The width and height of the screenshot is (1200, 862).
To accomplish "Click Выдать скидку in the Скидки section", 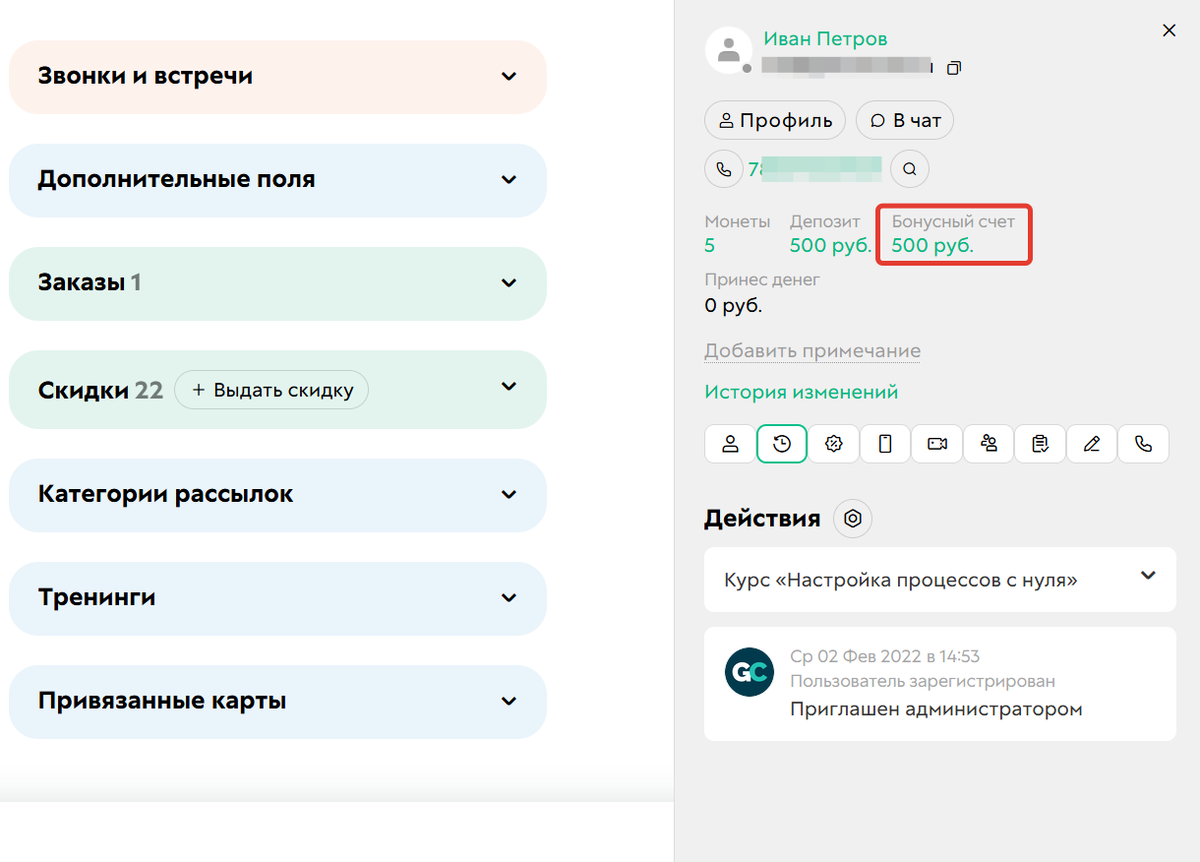I will [x=271, y=390].
